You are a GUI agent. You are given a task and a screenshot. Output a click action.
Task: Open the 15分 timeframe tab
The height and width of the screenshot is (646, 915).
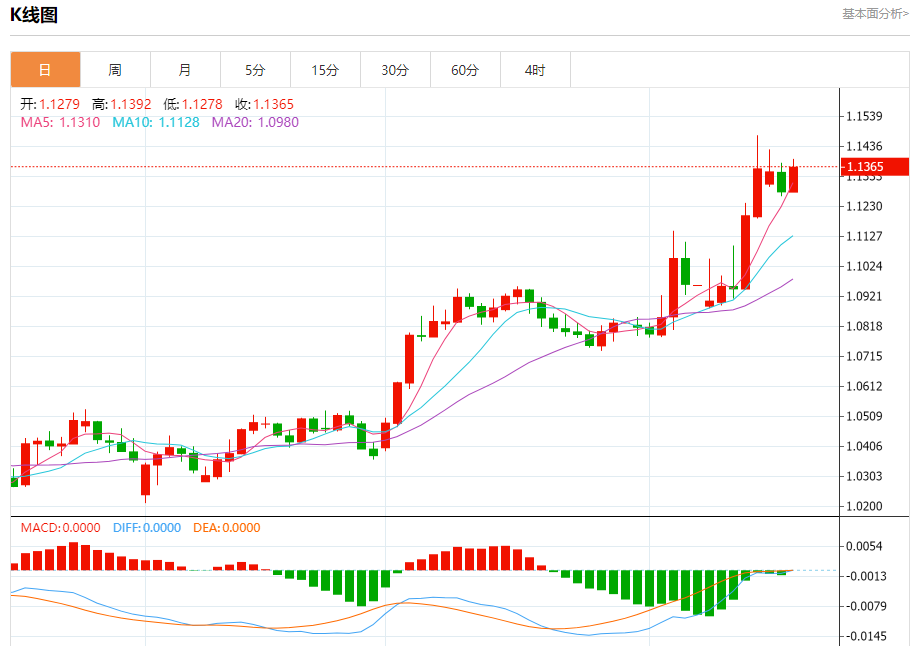coord(326,69)
